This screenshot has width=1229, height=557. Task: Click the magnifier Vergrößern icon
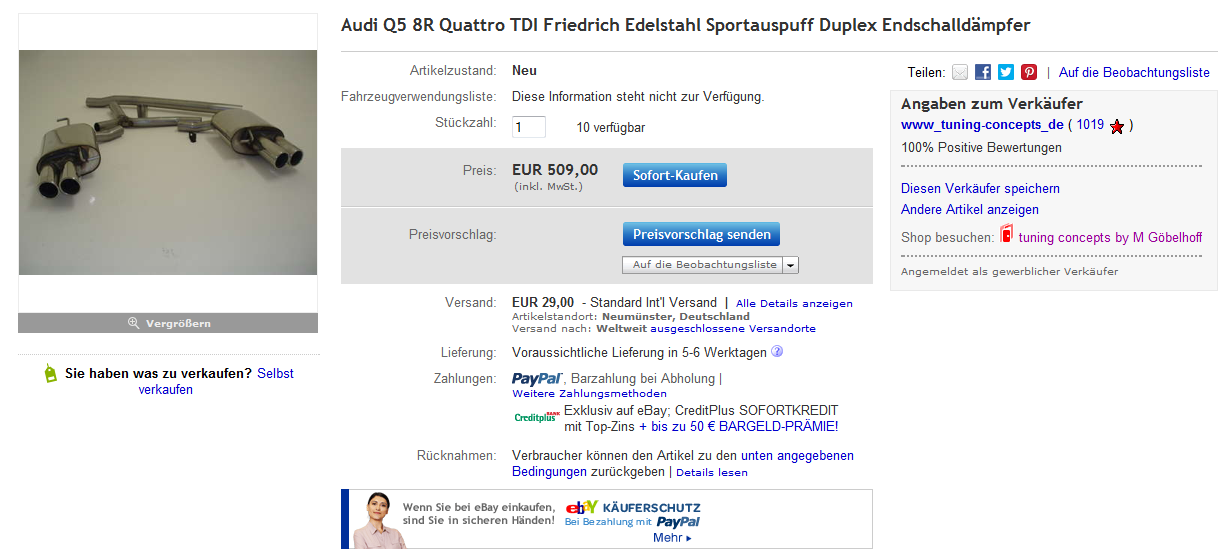[x=133, y=323]
